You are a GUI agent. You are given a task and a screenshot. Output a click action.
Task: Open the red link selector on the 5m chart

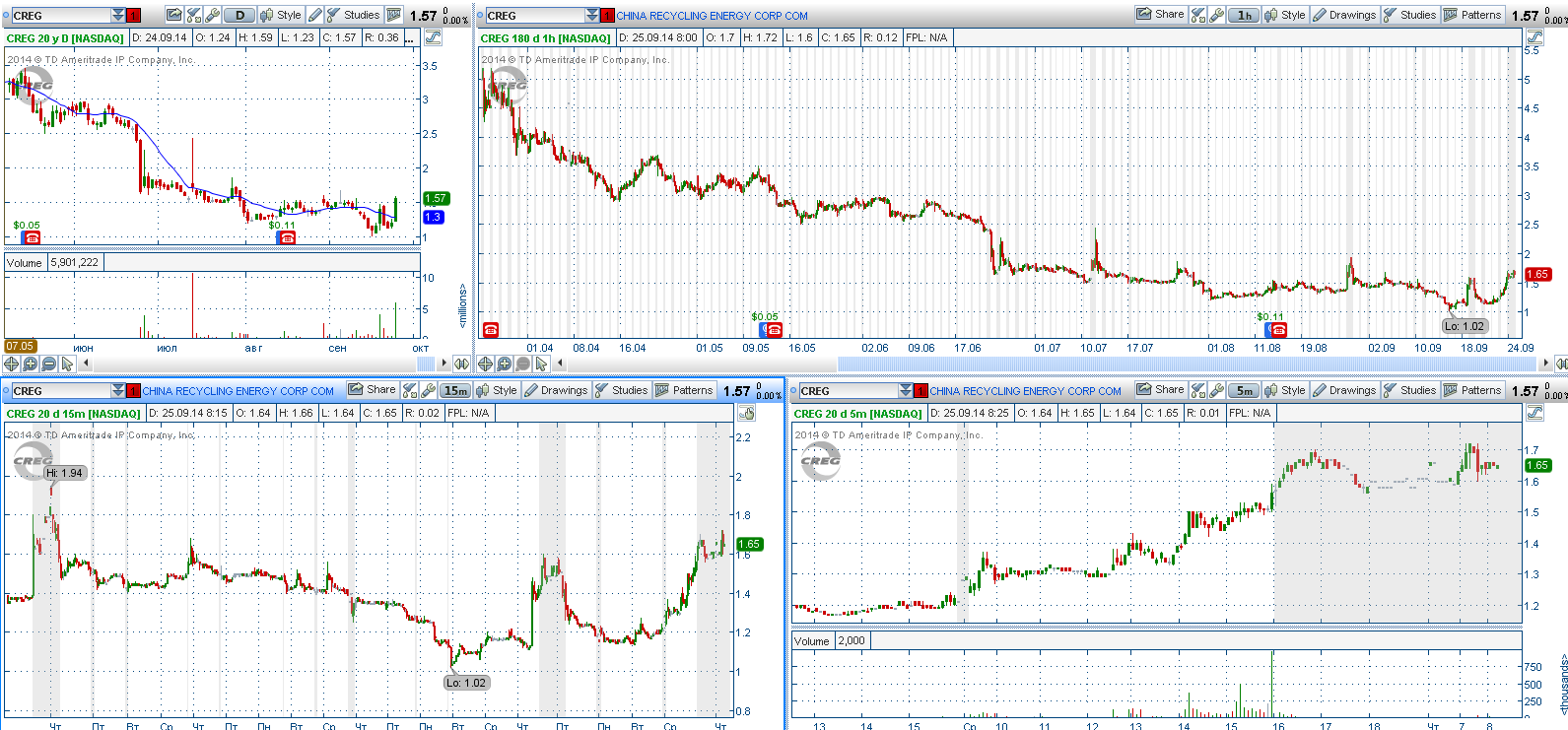[x=920, y=390]
